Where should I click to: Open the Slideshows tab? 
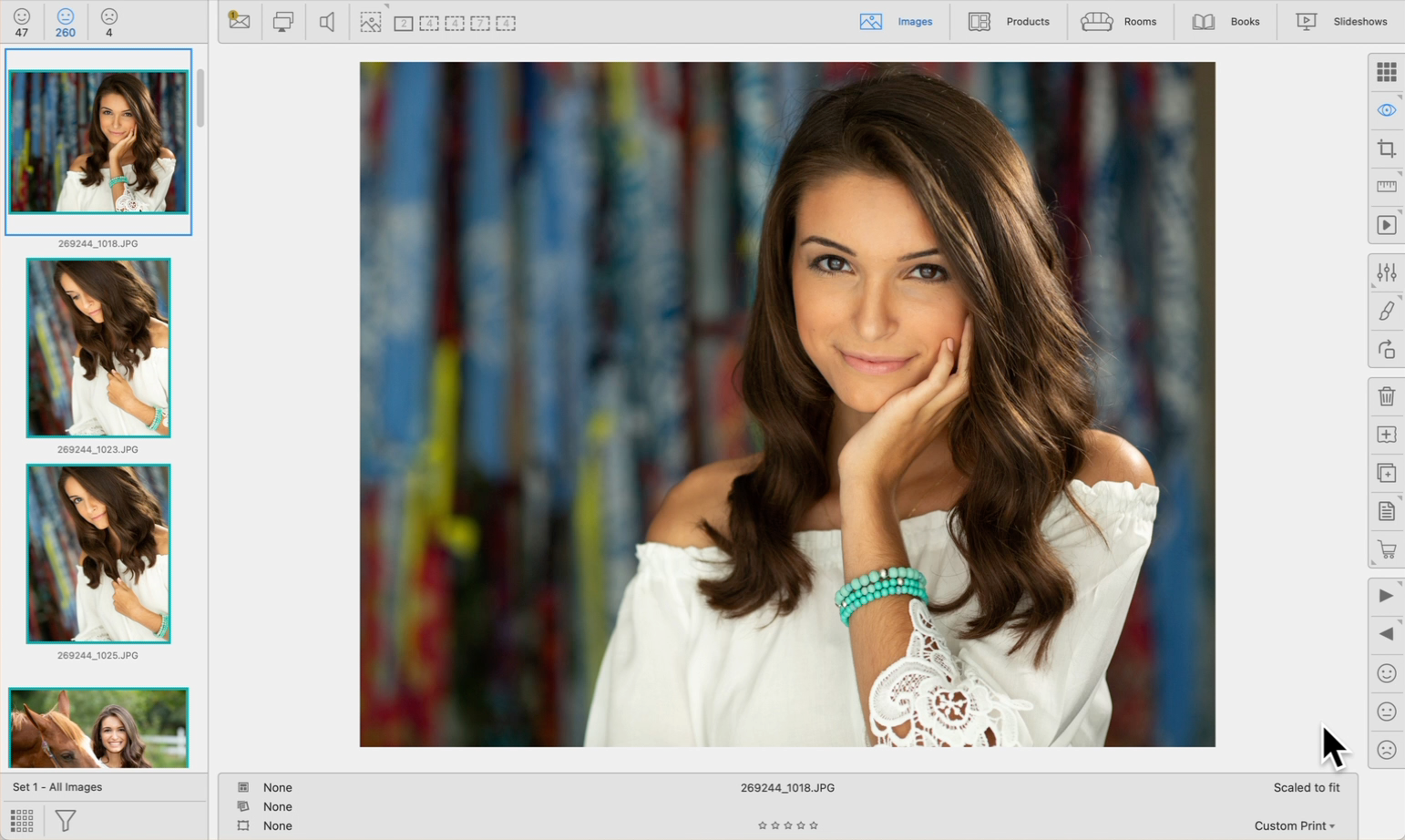click(x=1341, y=22)
